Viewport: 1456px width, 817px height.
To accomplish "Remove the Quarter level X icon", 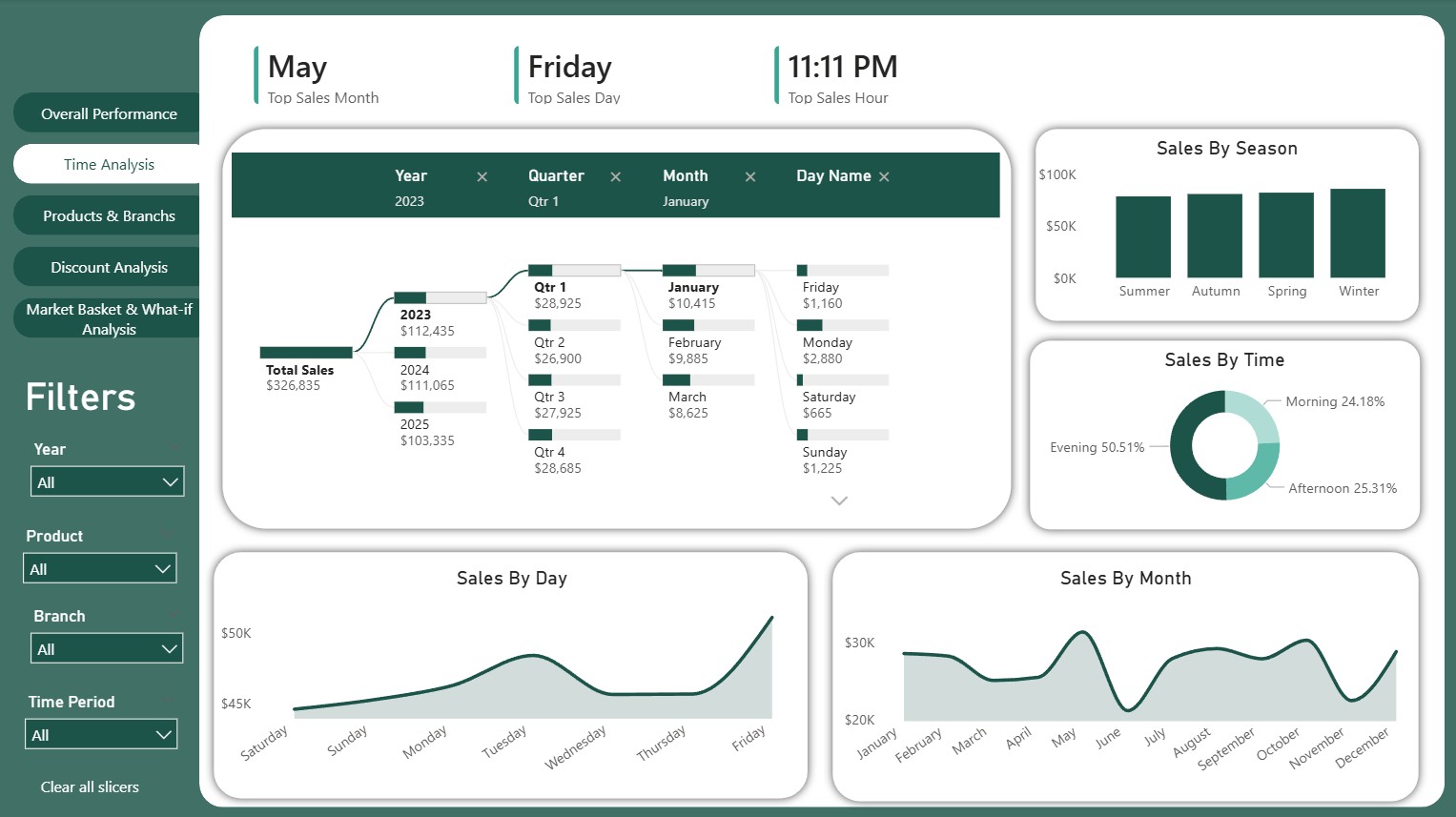I will click(616, 176).
